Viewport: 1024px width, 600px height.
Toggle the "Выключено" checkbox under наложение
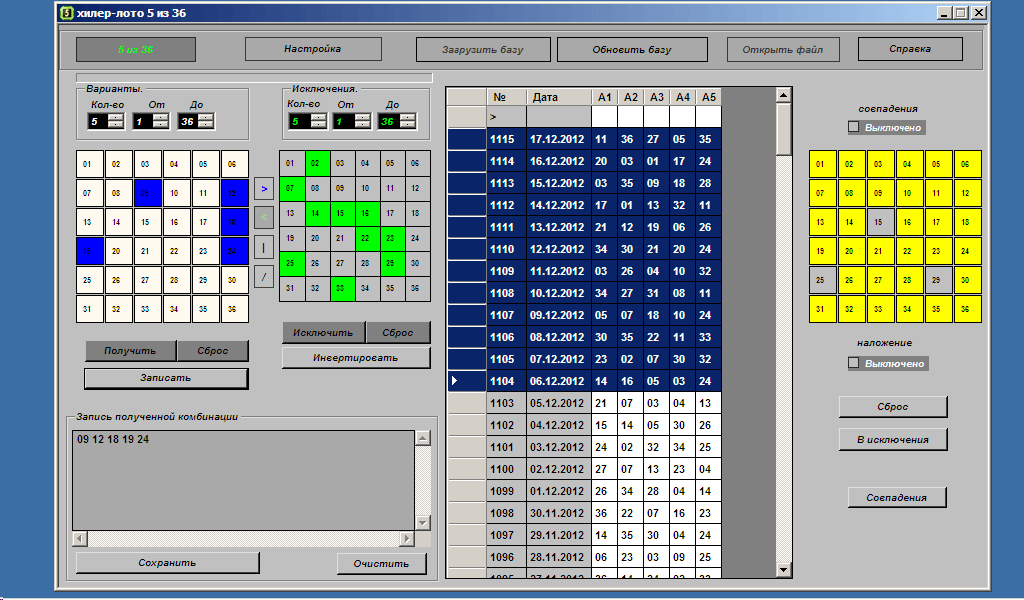tap(854, 363)
